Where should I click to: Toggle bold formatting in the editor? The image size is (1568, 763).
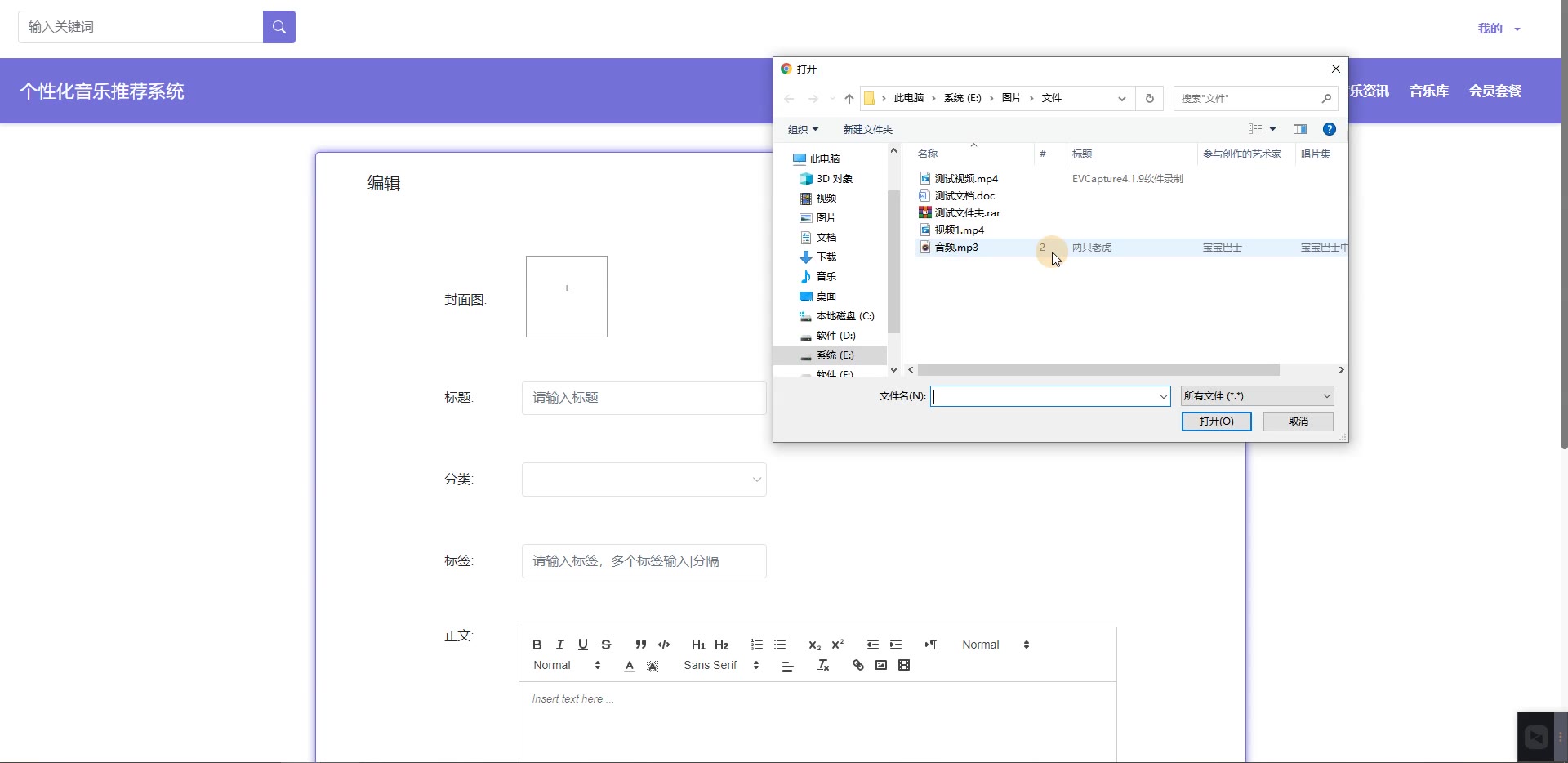pyautogui.click(x=537, y=645)
